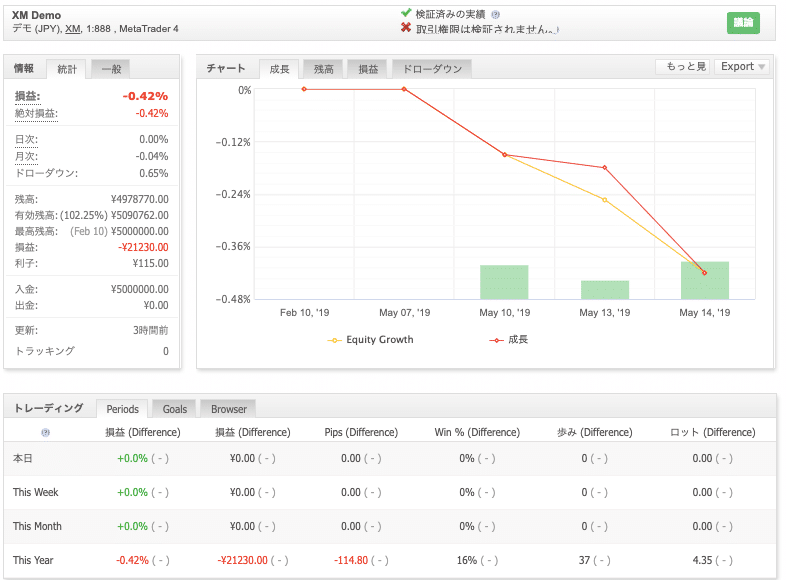Screen dimensions: 786x580
Task: Click the May 13 equity growth point
Action: coord(605,200)
